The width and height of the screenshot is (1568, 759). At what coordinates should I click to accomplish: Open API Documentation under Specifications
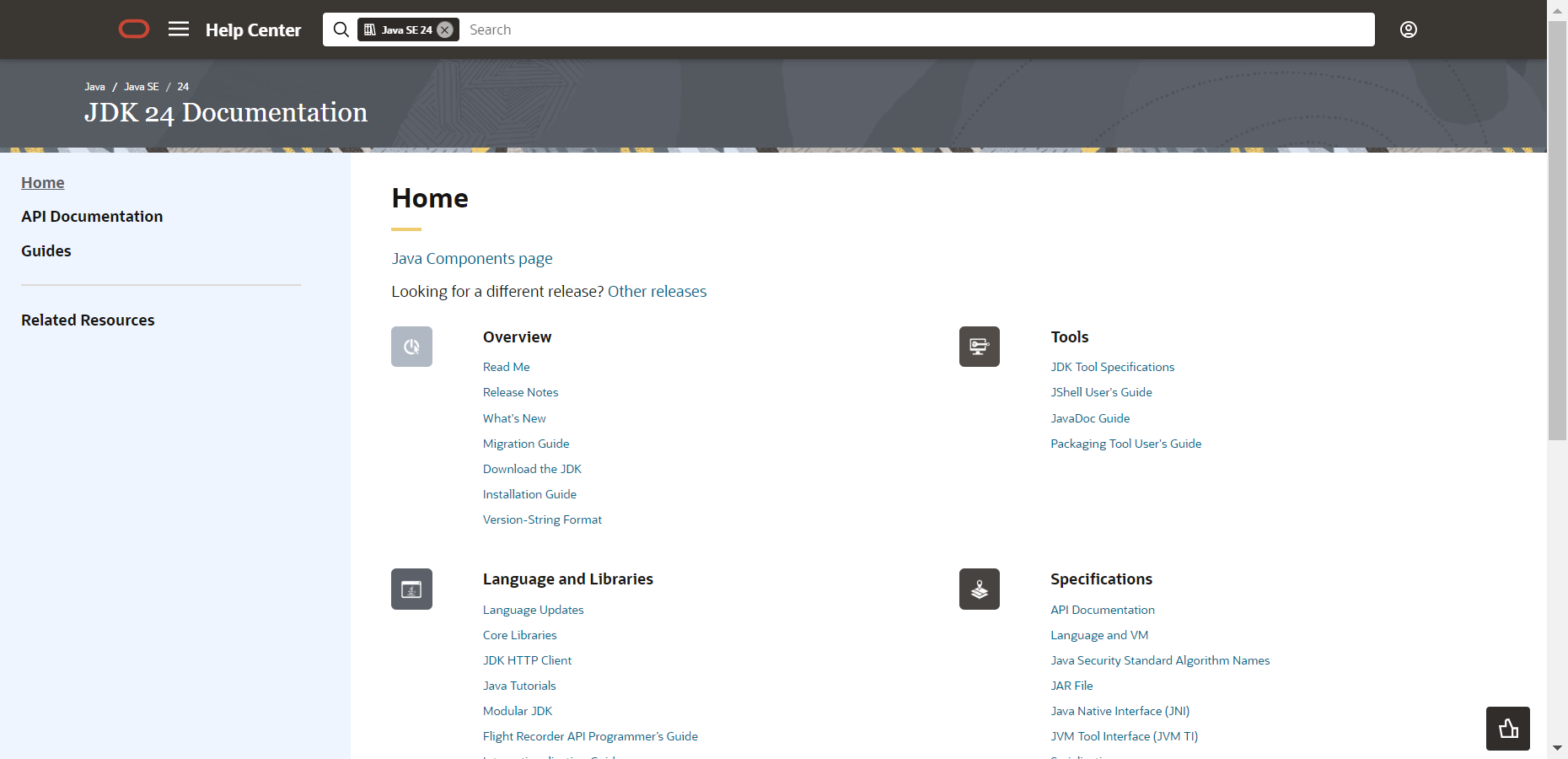1103,610
